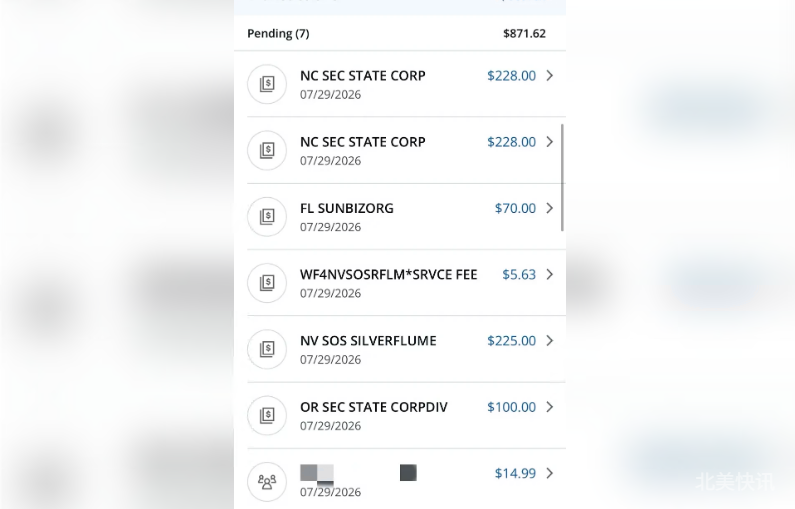Image resolution: width=795 pixels, height=509 pixels.
Task: Click the FL SUNBIZORG transaction icon
Action: 267,217
